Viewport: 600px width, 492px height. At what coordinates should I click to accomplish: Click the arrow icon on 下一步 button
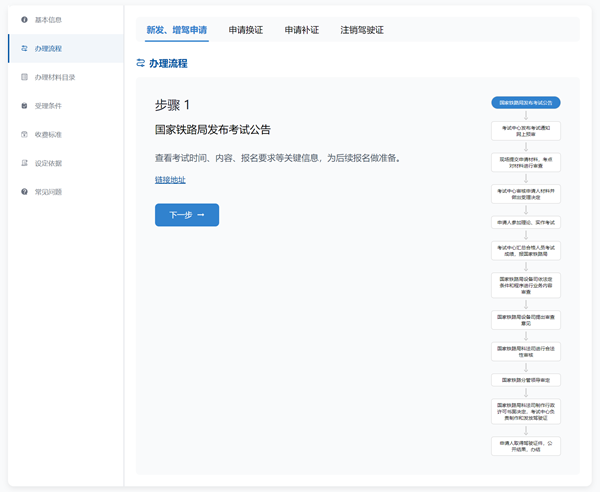click(201, 215)
